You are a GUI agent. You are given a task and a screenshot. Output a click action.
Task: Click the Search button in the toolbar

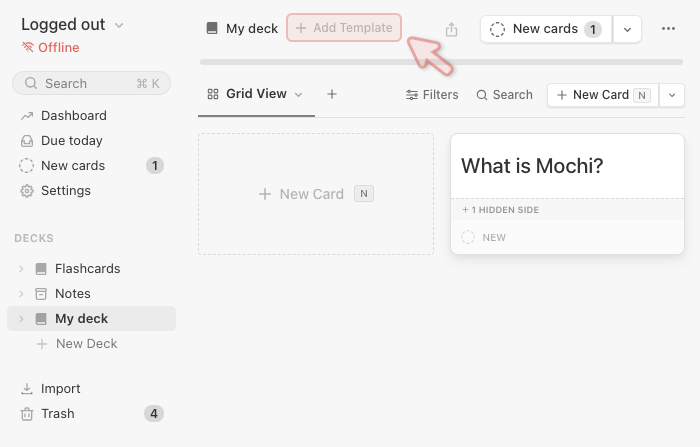(x=504, y=95)
